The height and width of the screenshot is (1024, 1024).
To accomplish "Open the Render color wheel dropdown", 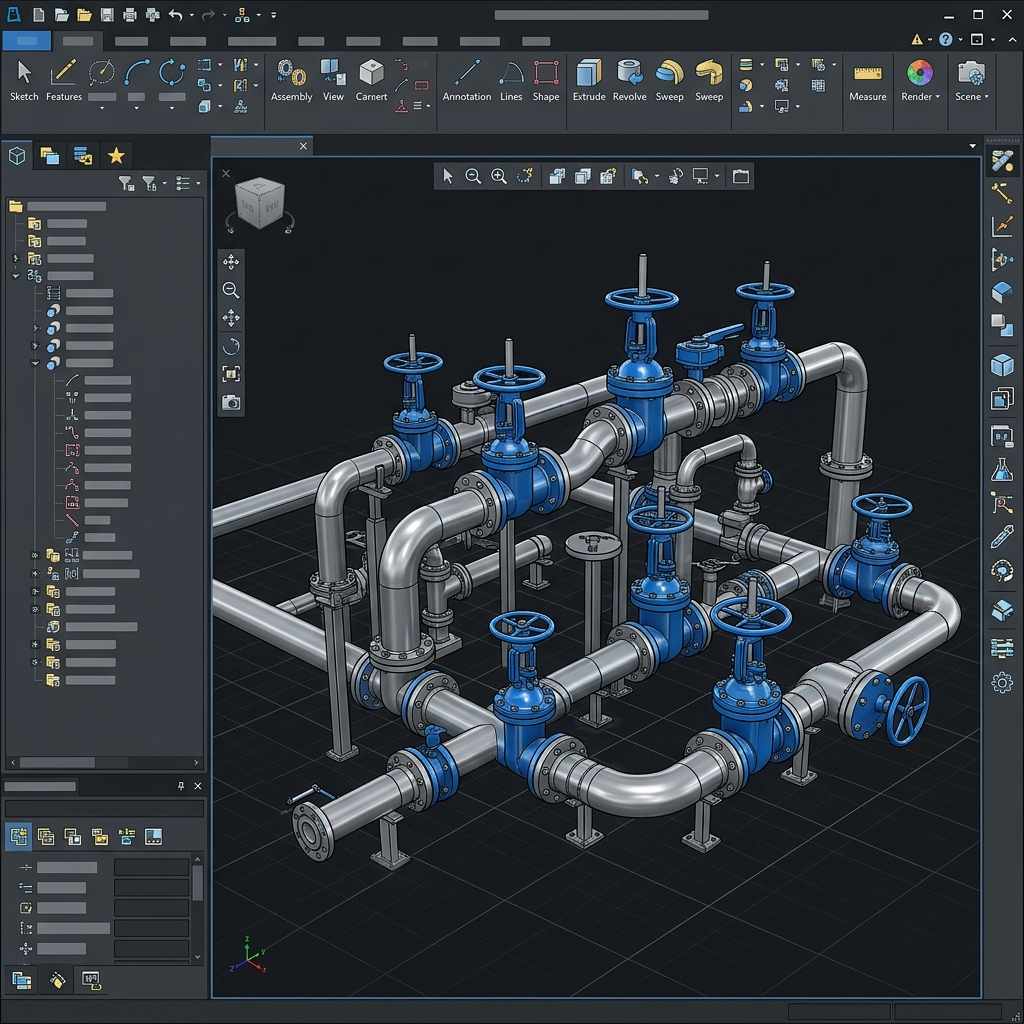I will tap(920, 81).
